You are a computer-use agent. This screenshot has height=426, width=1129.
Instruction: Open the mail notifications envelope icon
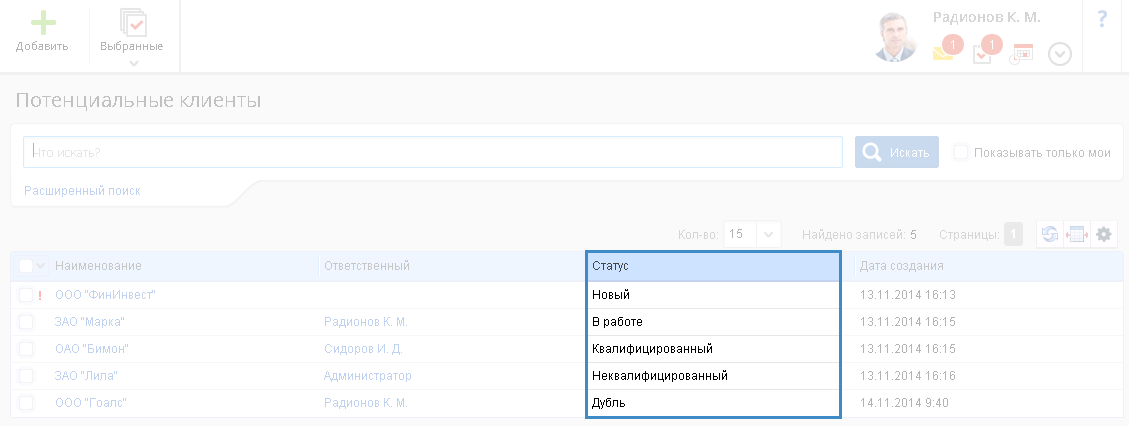pos(943,54)
